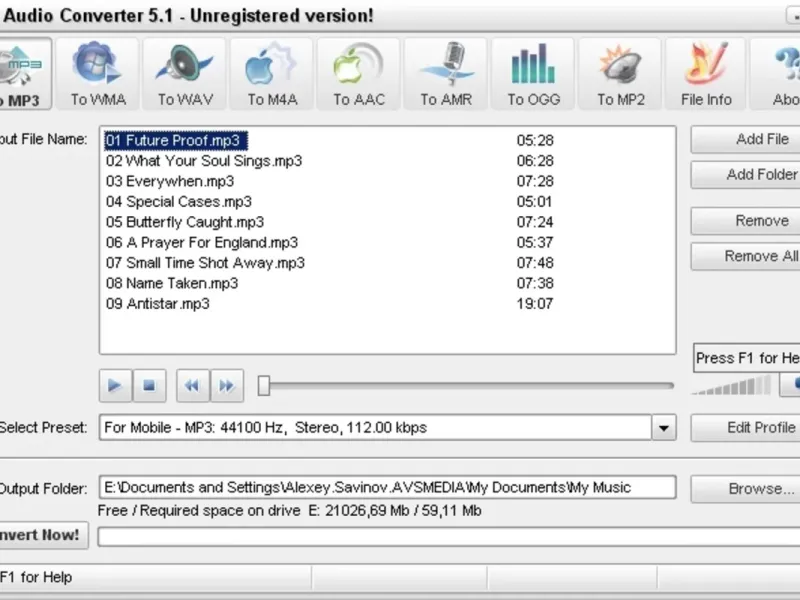This screenshot has height=600, width=800.
Task: Switch to the To WMA format
Action: 98,74
